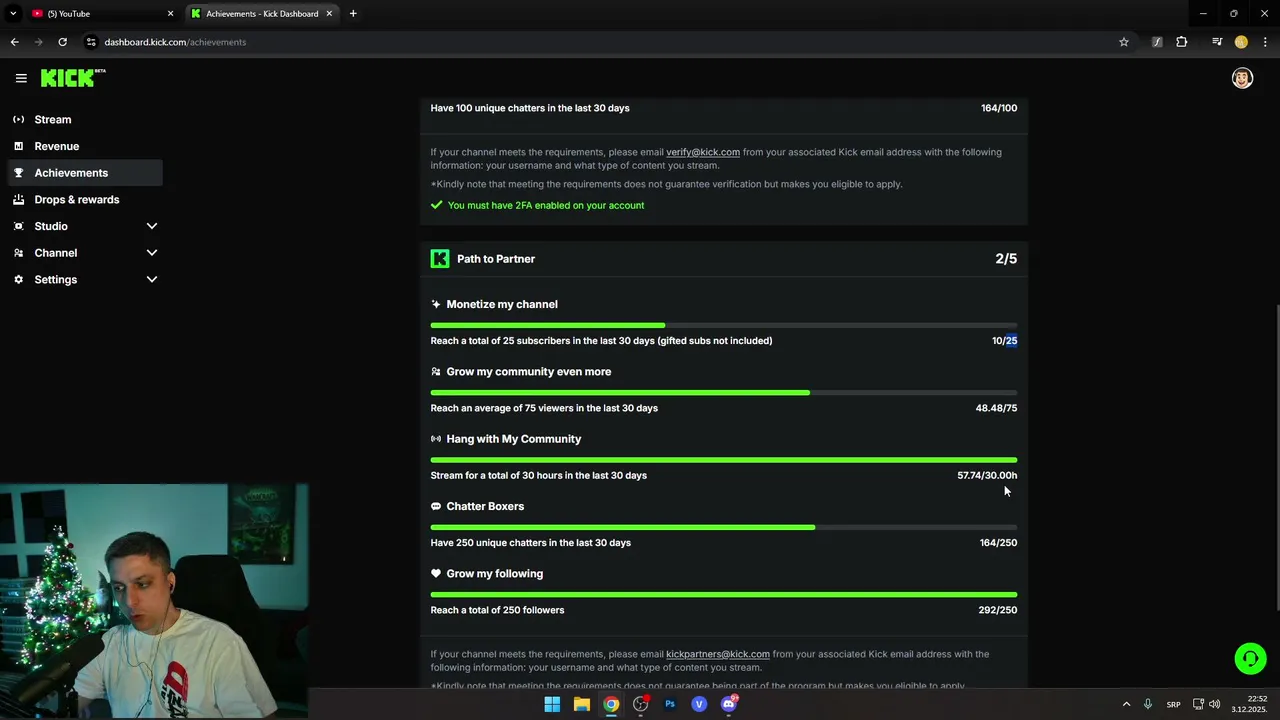Click the 57.74/30.00h hours value
1280x720 pixels.
click(987, 475)
